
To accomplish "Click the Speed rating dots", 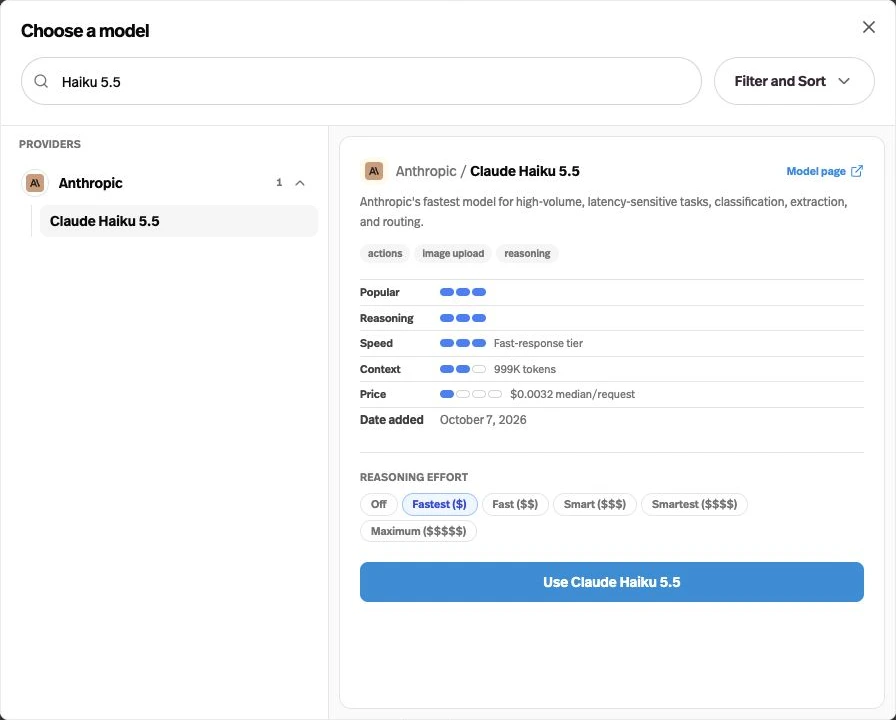I will [463, 343].
